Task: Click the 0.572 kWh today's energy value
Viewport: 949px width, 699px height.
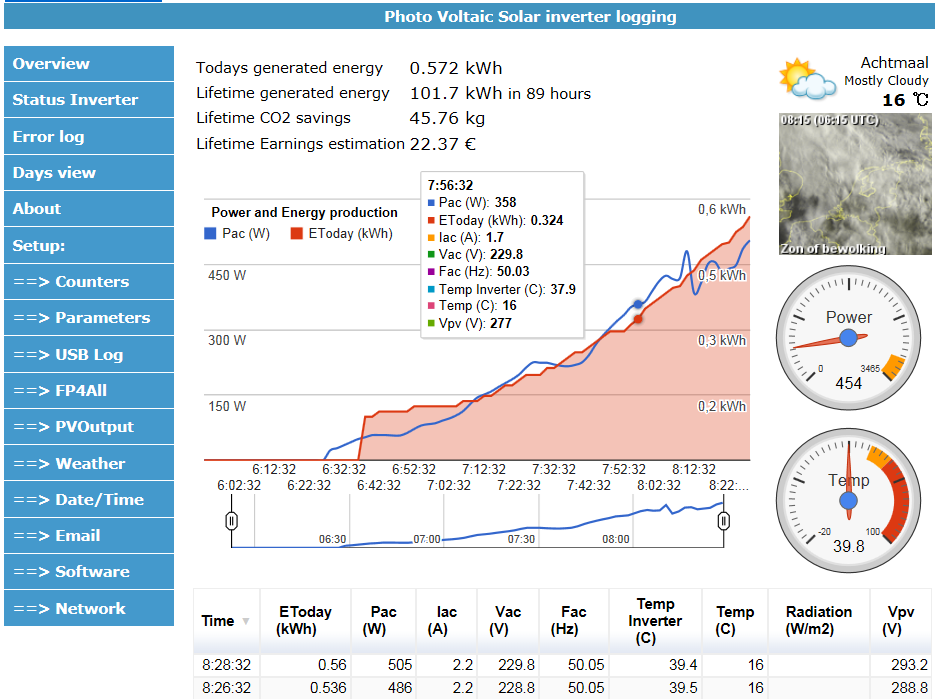Action: [x=456, y=68]
